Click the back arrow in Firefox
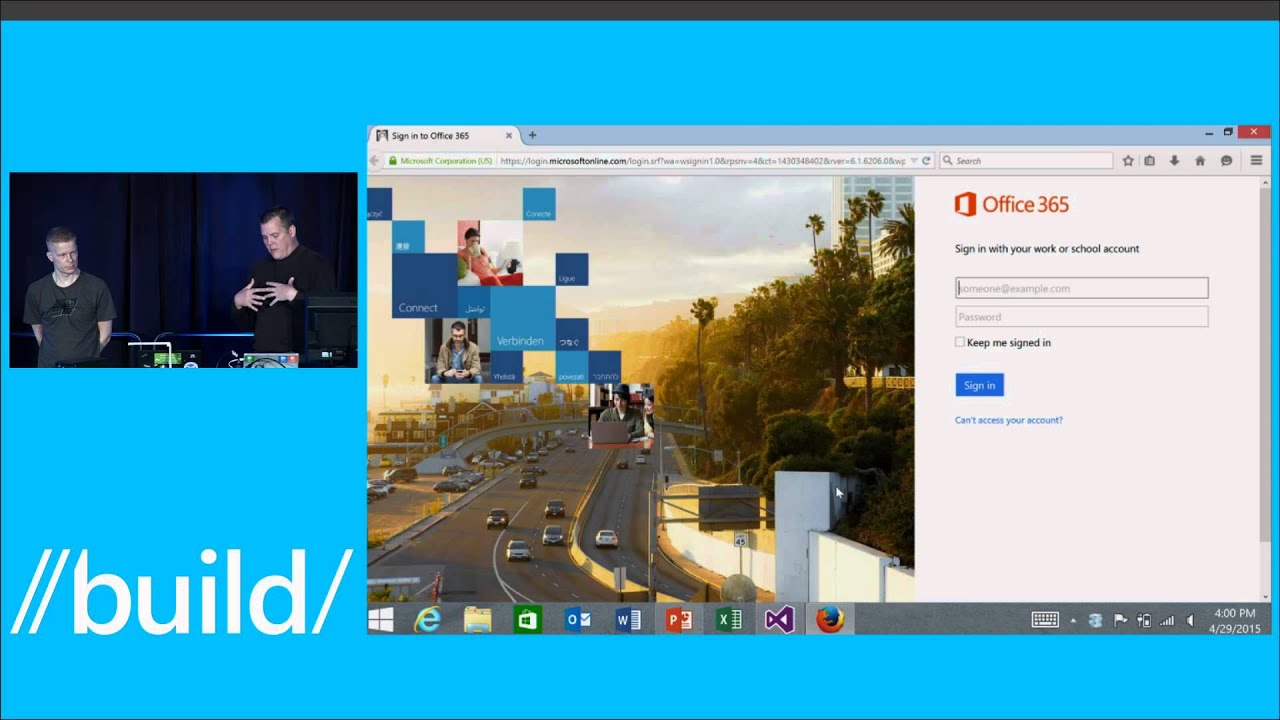This screenshot has height=720, width=1280. click(375, 161)
